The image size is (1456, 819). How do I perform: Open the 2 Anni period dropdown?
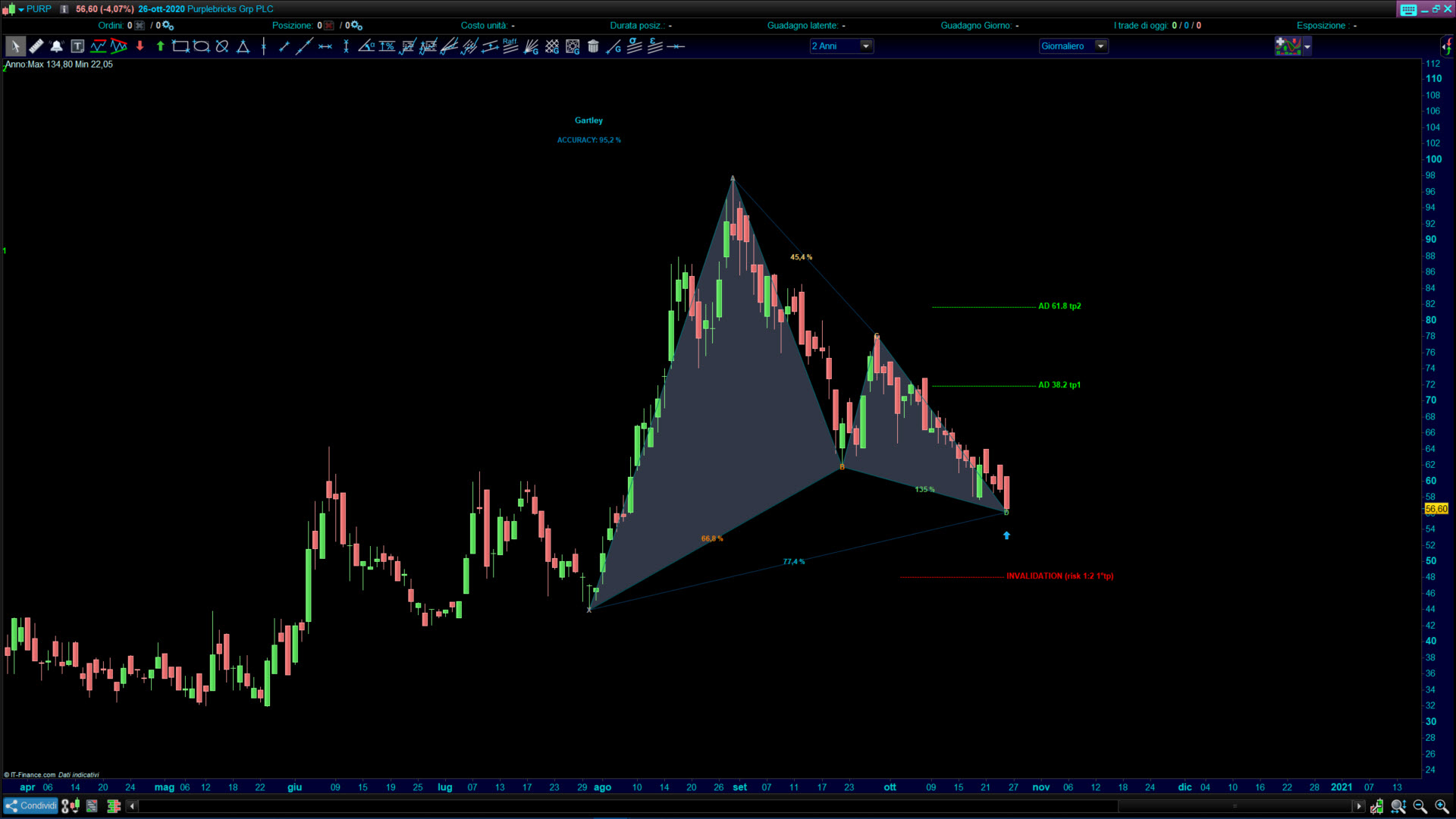pyautogui.click(x=865, y=46)
